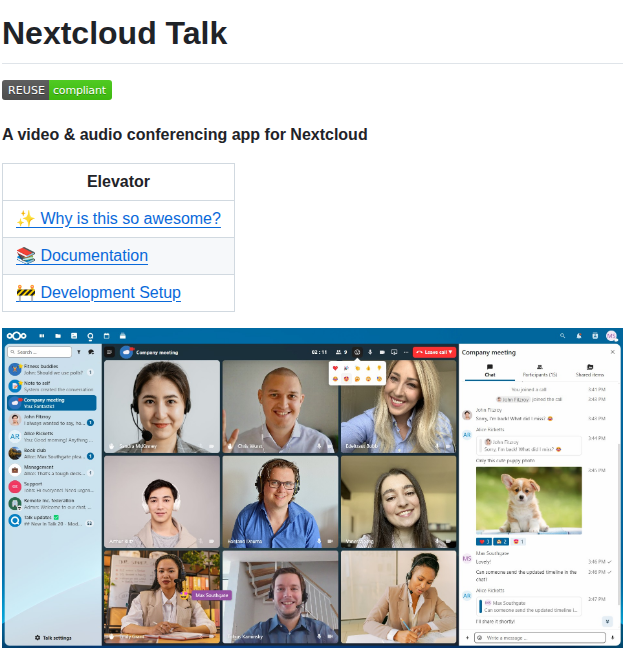This screenshot has width=625, height=648.
Task: Open the 'Why is this so awesome?' link
Action: click(118, 218)
